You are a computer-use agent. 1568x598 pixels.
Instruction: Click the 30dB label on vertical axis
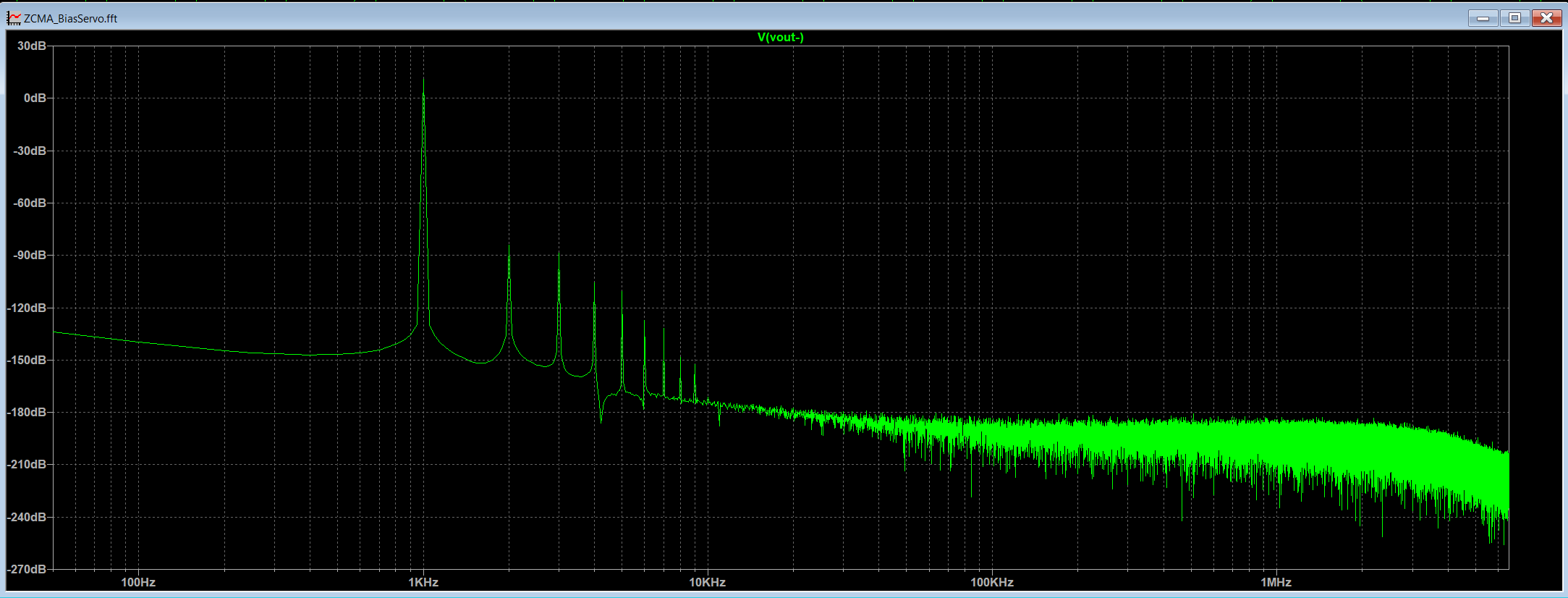pyautogui.click(x=32, y=46)
